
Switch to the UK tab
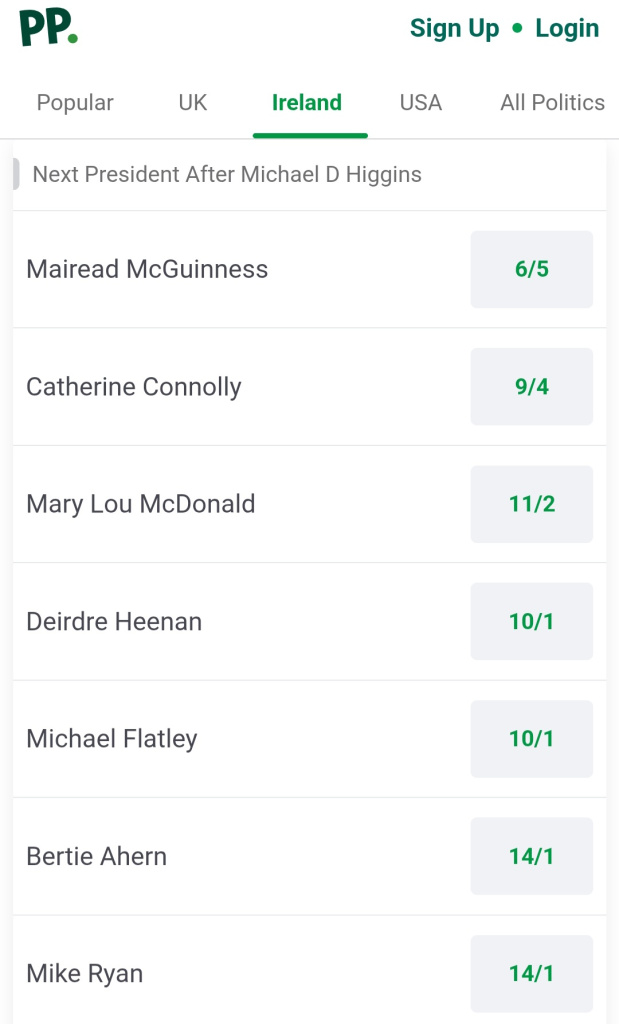193,103
